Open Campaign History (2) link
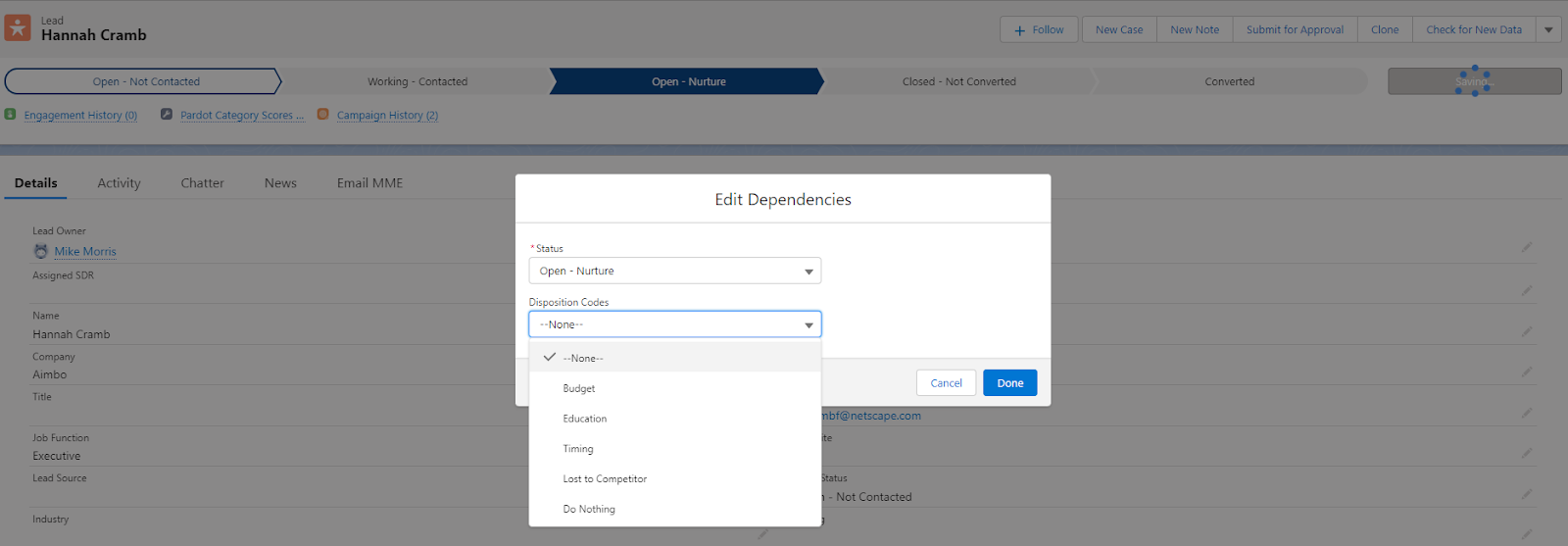 (387, 115)
